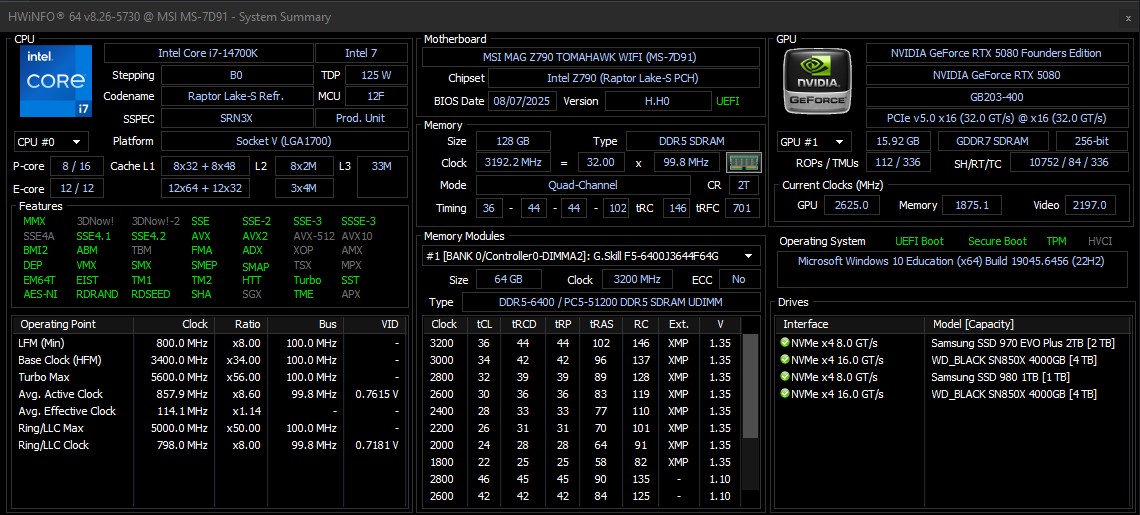Click the Secure Boot status label
Viewport: 1140px width, 515px height.
997,241
